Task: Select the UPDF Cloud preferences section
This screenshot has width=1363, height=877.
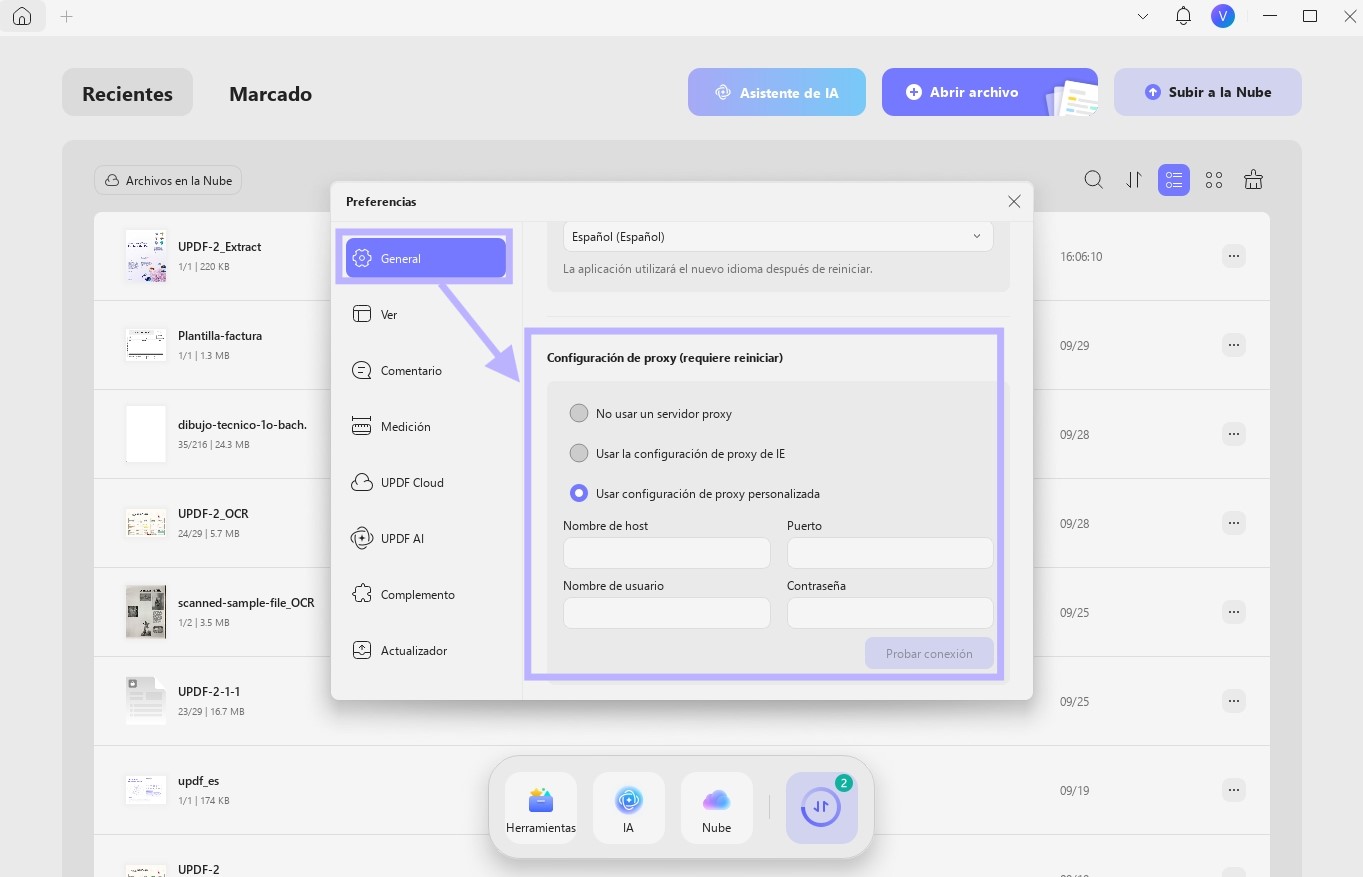Action: click(425, 482)
